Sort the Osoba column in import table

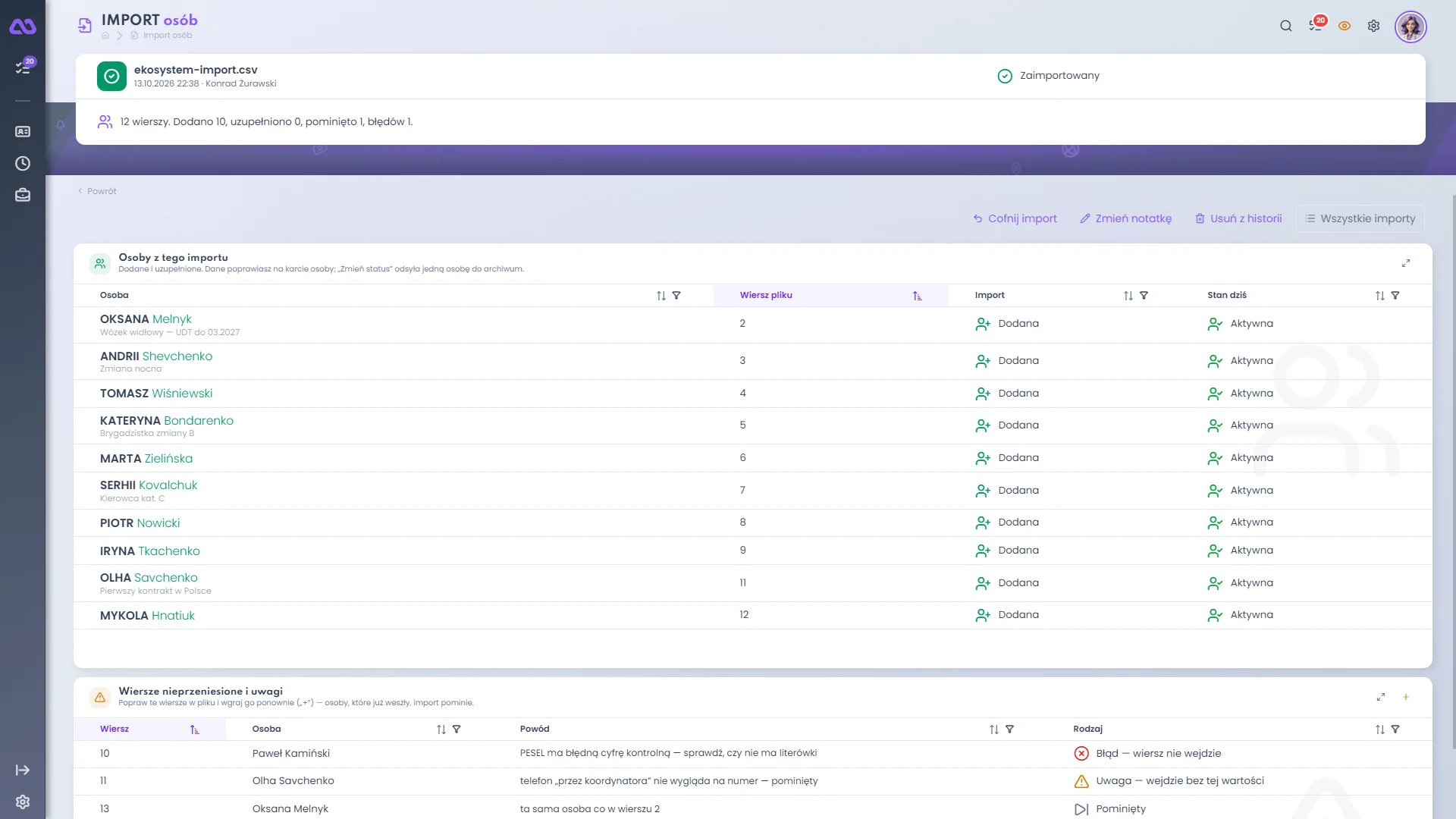pos(661,296)
